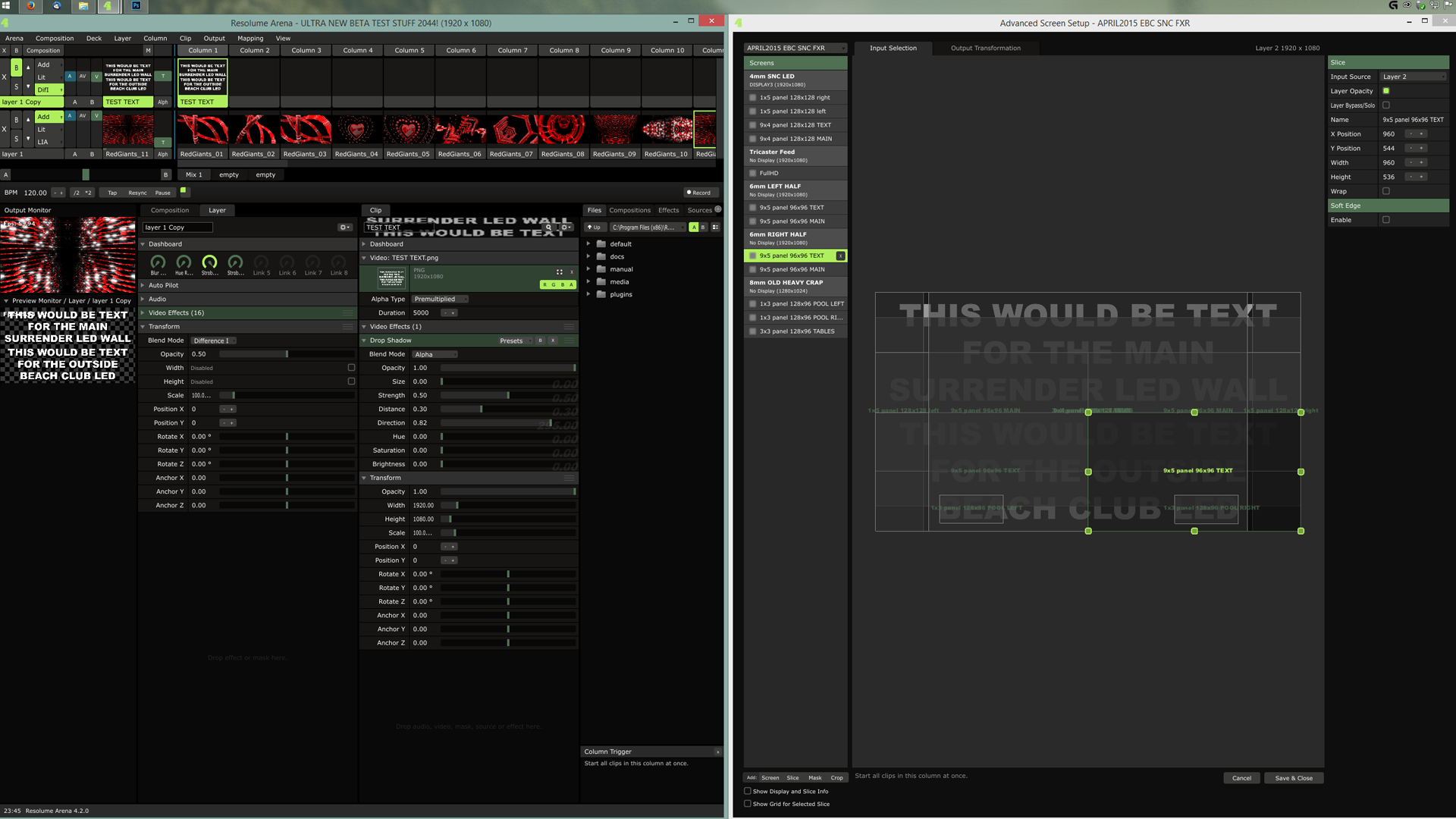The height and width of the screenshot is (819, 1456).
Task: Open Firefox from the Windows taskbar
Action: [x=30, y=6]
